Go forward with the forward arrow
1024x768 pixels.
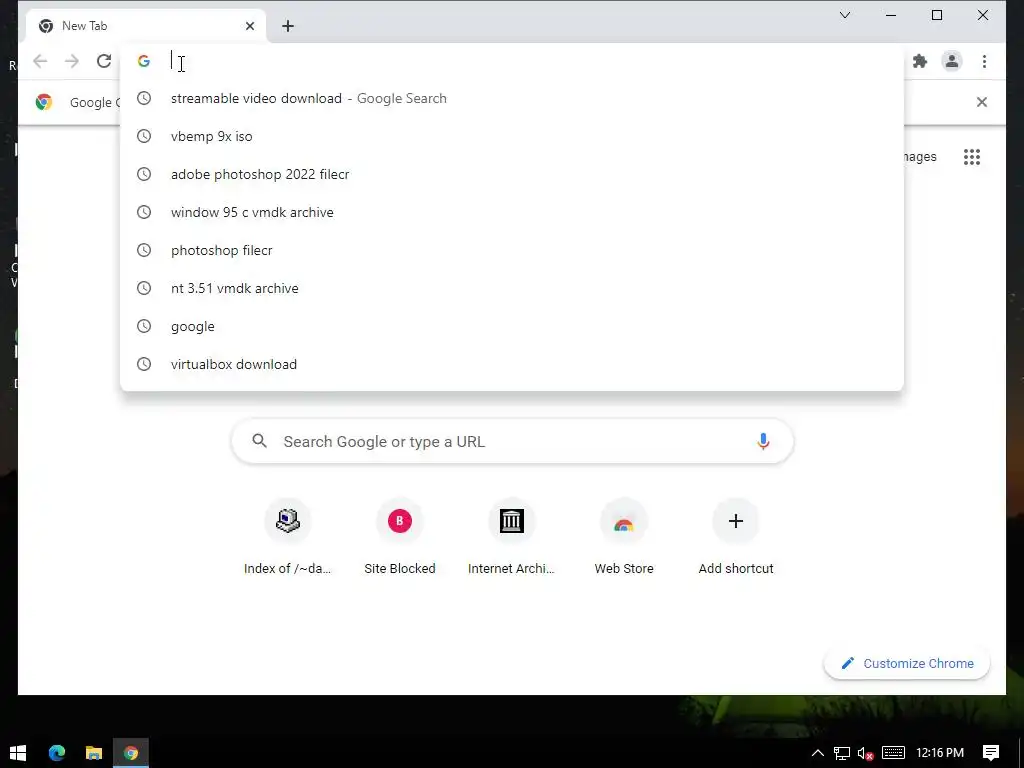(72, 61)
